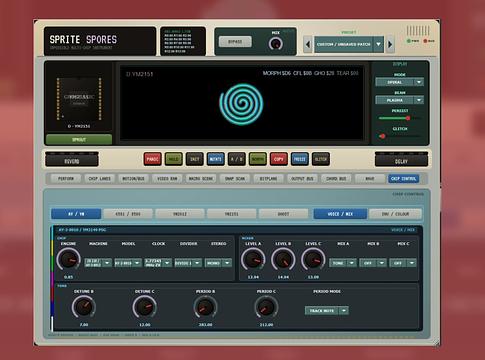Click the Delay panel button
485x360 pixels.
coord(401,159)
